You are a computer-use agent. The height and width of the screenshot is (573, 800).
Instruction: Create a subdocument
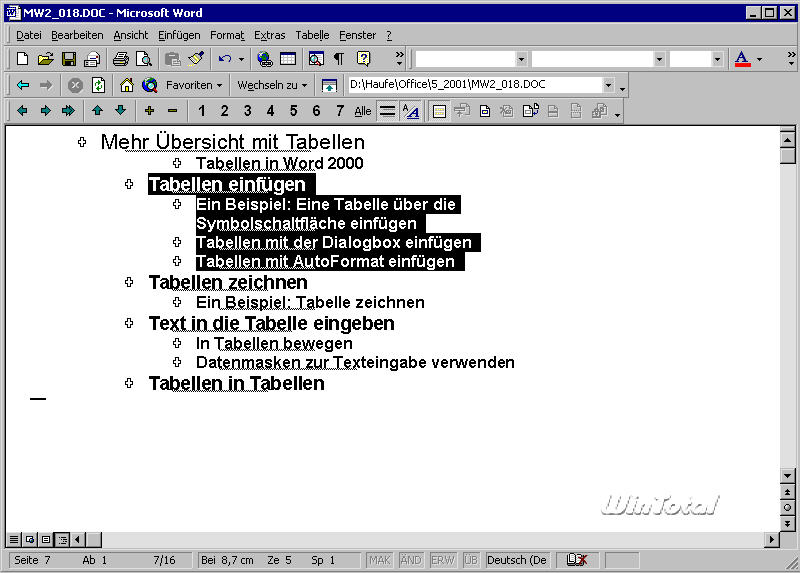[485, 111]
